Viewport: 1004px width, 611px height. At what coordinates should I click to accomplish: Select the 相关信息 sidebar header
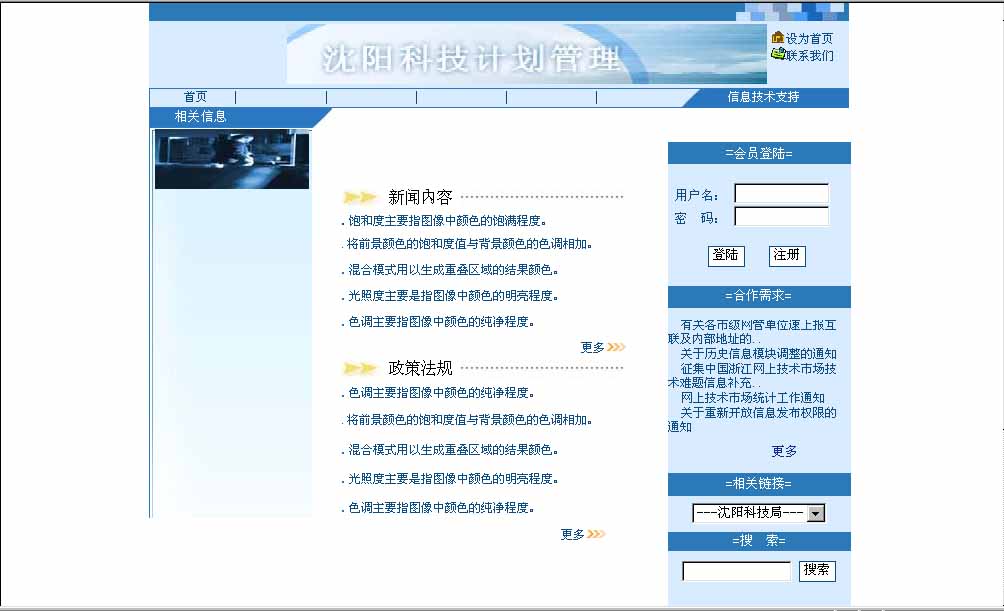pos(200,116)
